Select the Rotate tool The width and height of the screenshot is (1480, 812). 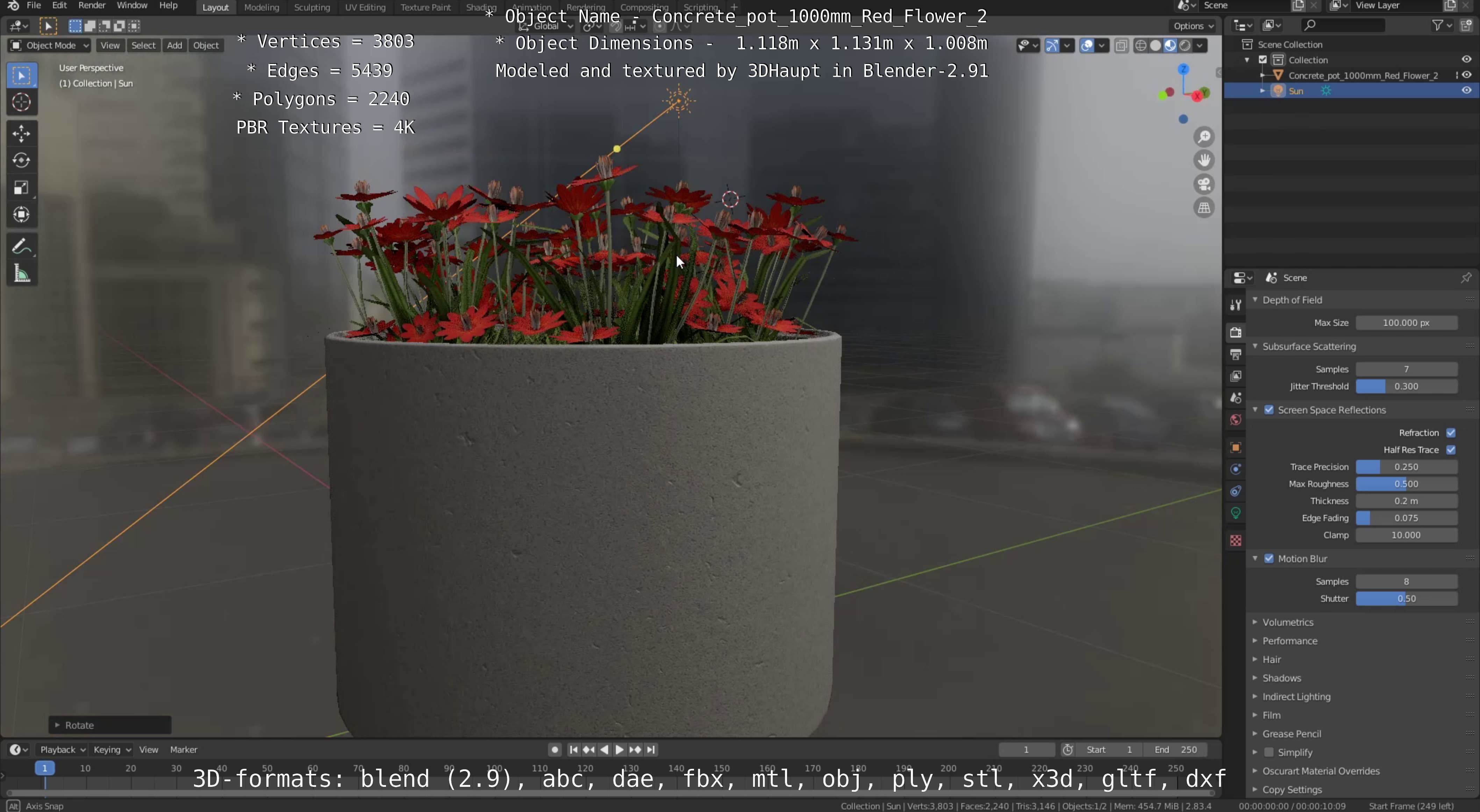tap(22, 160)
